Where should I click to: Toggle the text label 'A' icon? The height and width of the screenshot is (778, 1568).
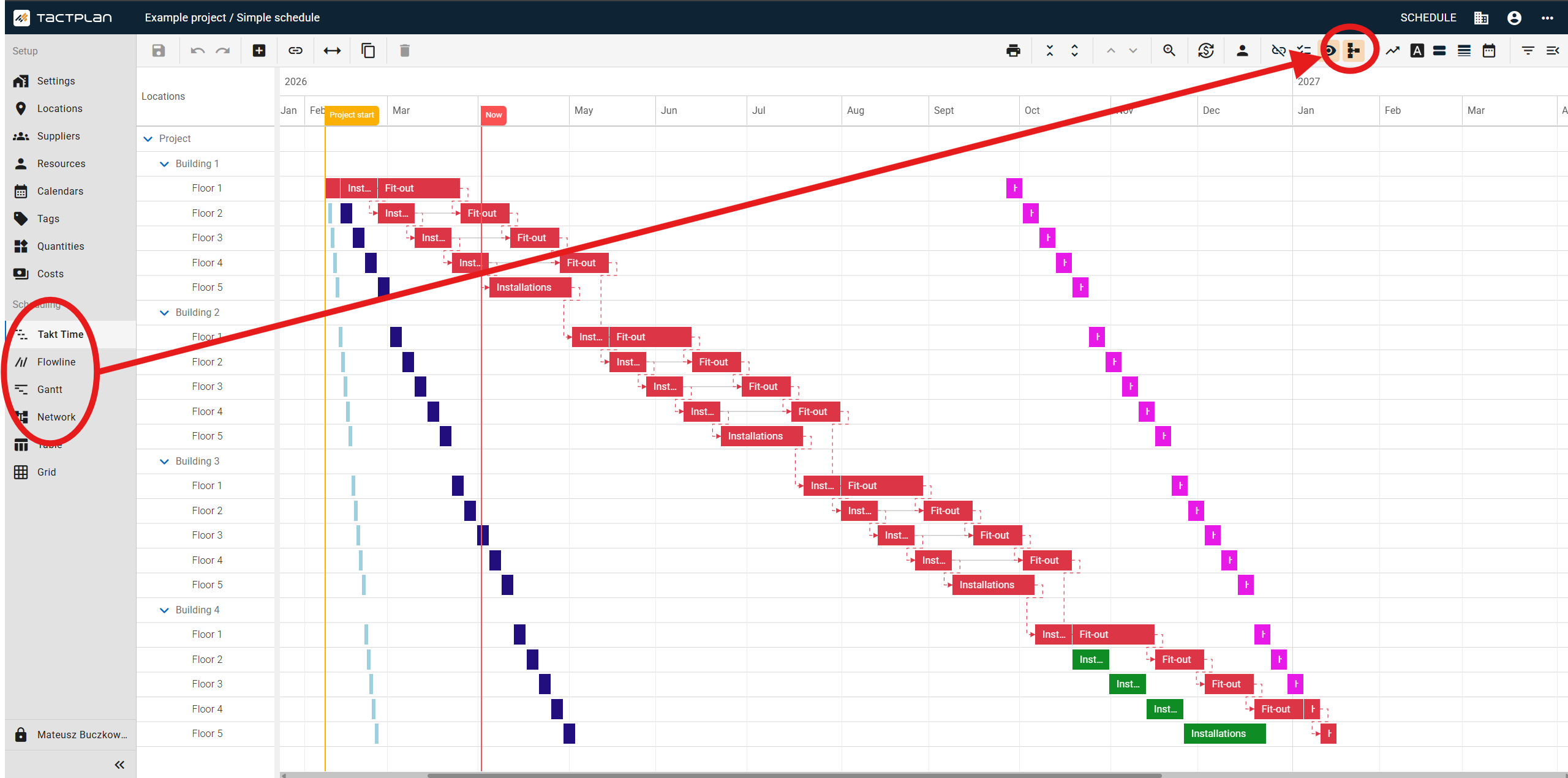pos(1417,51)
